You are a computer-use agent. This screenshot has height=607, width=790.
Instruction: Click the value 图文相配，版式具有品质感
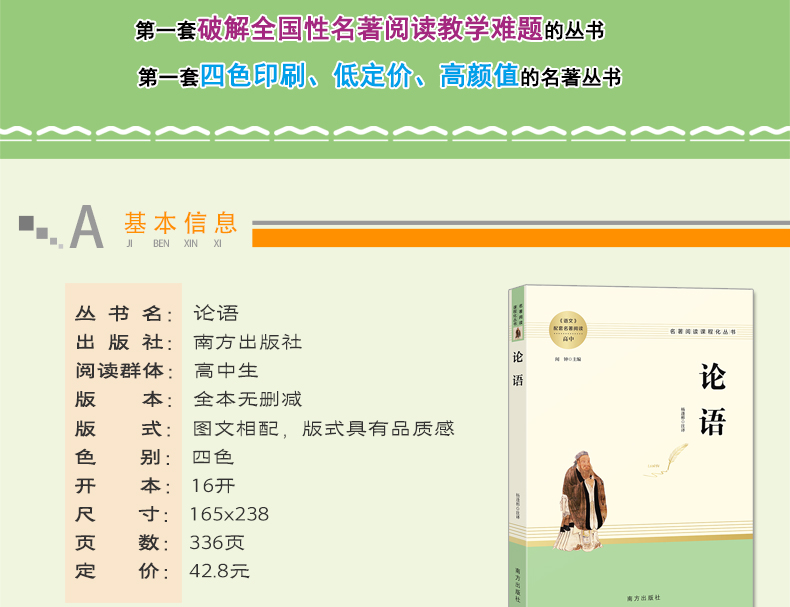[x=323, y=429]
